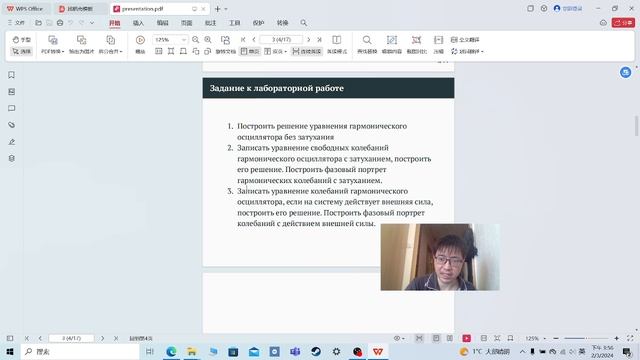
Task: Switch to the WPS Office home tab
Action: (25, 9)
